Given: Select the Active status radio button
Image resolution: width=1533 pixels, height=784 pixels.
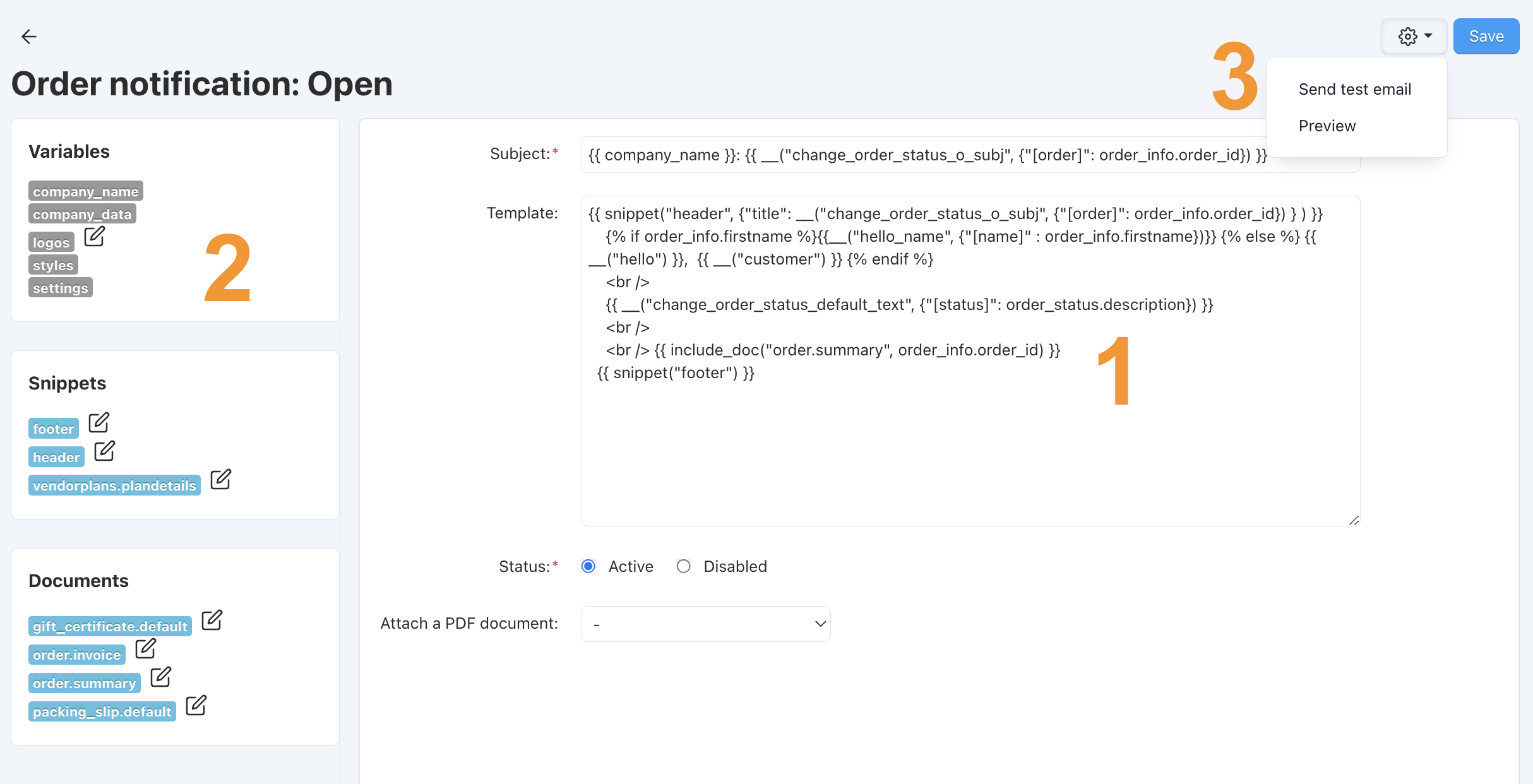Looking at the screenshot, I should tap(588, 566).
